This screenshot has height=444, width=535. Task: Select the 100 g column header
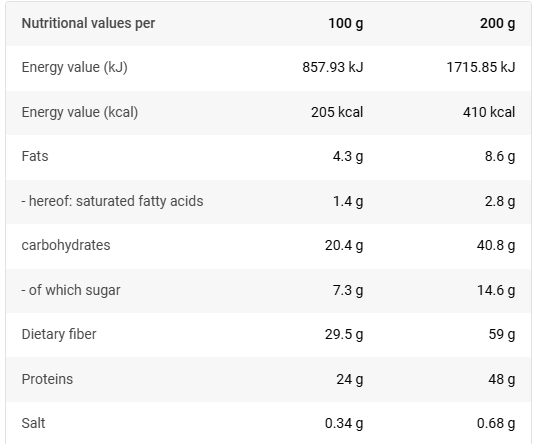(x=346, y=24)
